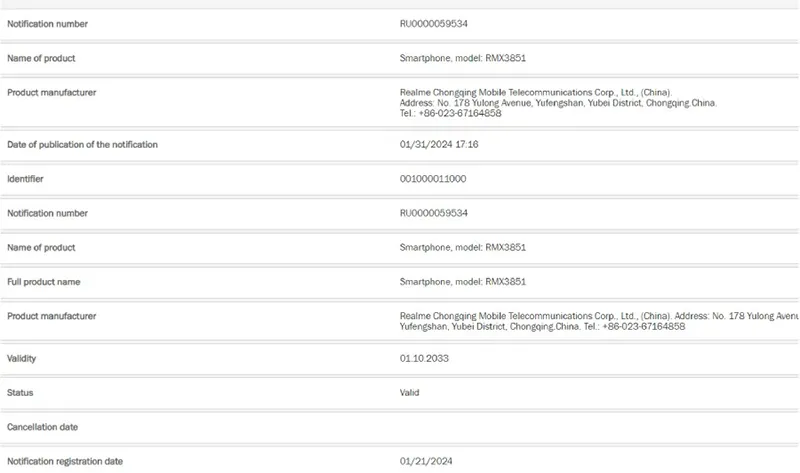The width and height of the screenshot is (800, 473).
Task: Click the Tel. +86-023-67164858 line in first manufacturer block
Action: click(451, 114)
